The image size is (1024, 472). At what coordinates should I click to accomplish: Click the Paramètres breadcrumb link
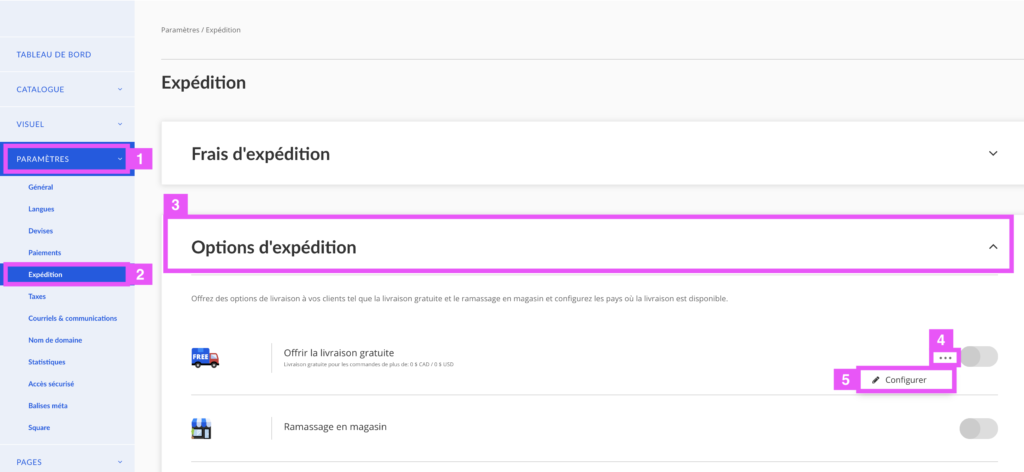180,30
